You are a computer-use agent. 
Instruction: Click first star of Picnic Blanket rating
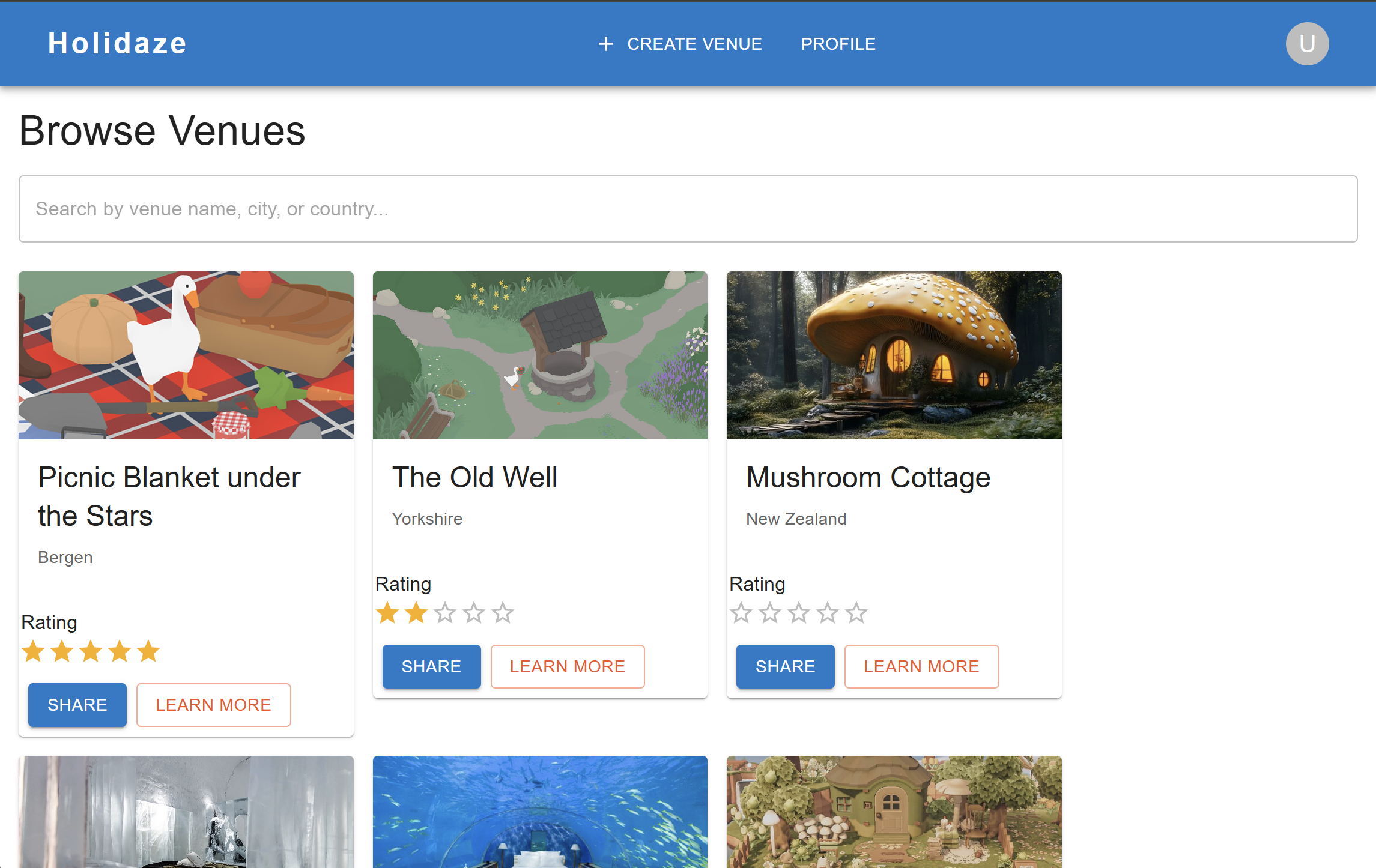click(x=34, y=651)
